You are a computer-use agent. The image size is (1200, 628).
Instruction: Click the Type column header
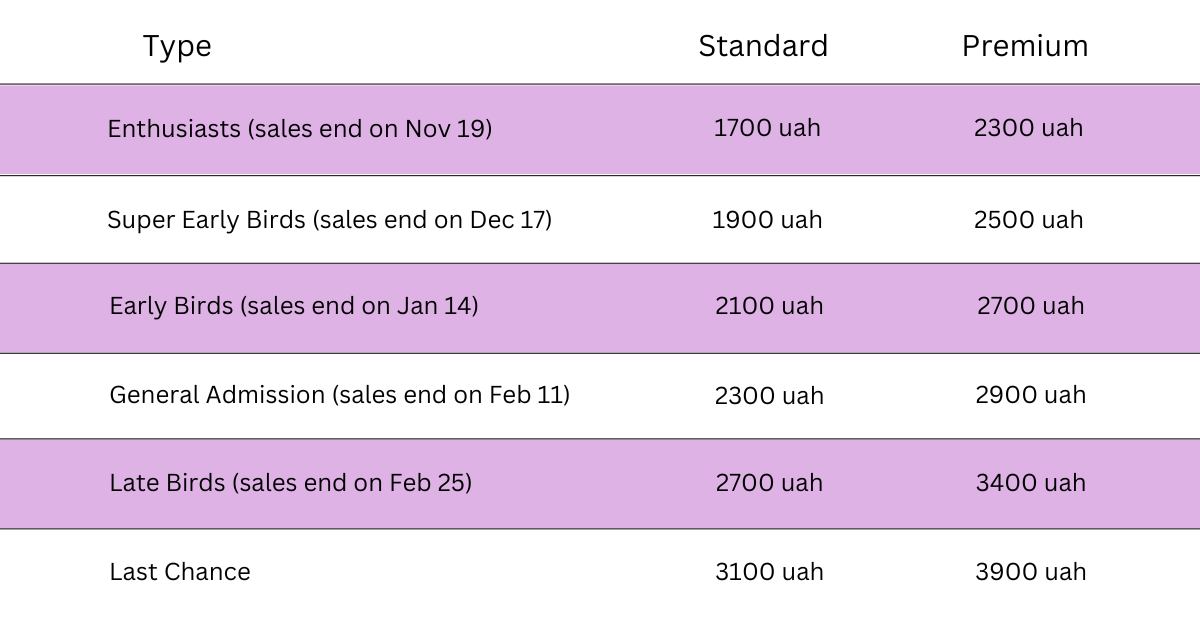click(177, 47)
